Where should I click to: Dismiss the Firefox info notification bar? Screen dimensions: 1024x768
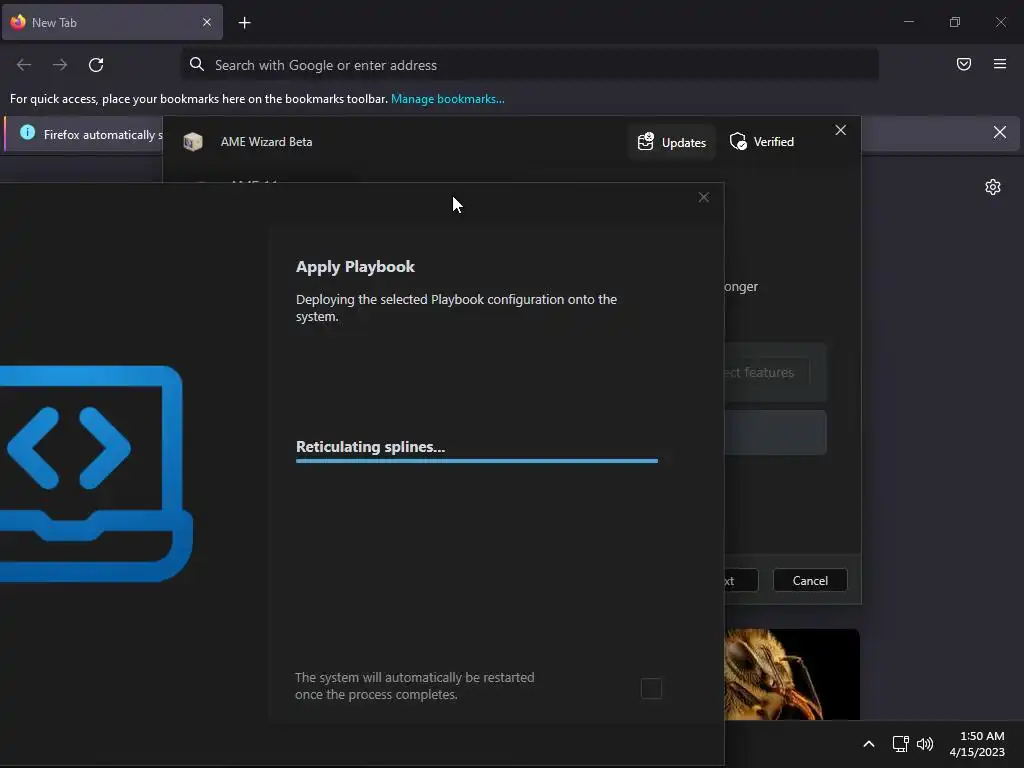click(1000, 133)
